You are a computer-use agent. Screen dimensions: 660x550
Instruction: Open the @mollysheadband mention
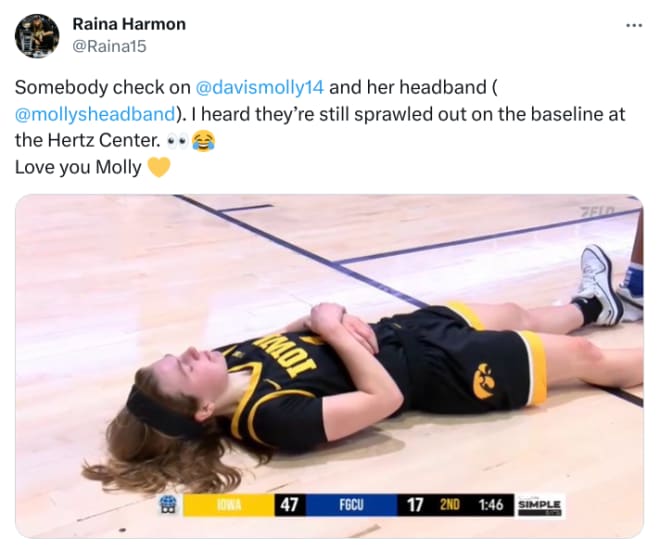[95, 114]
